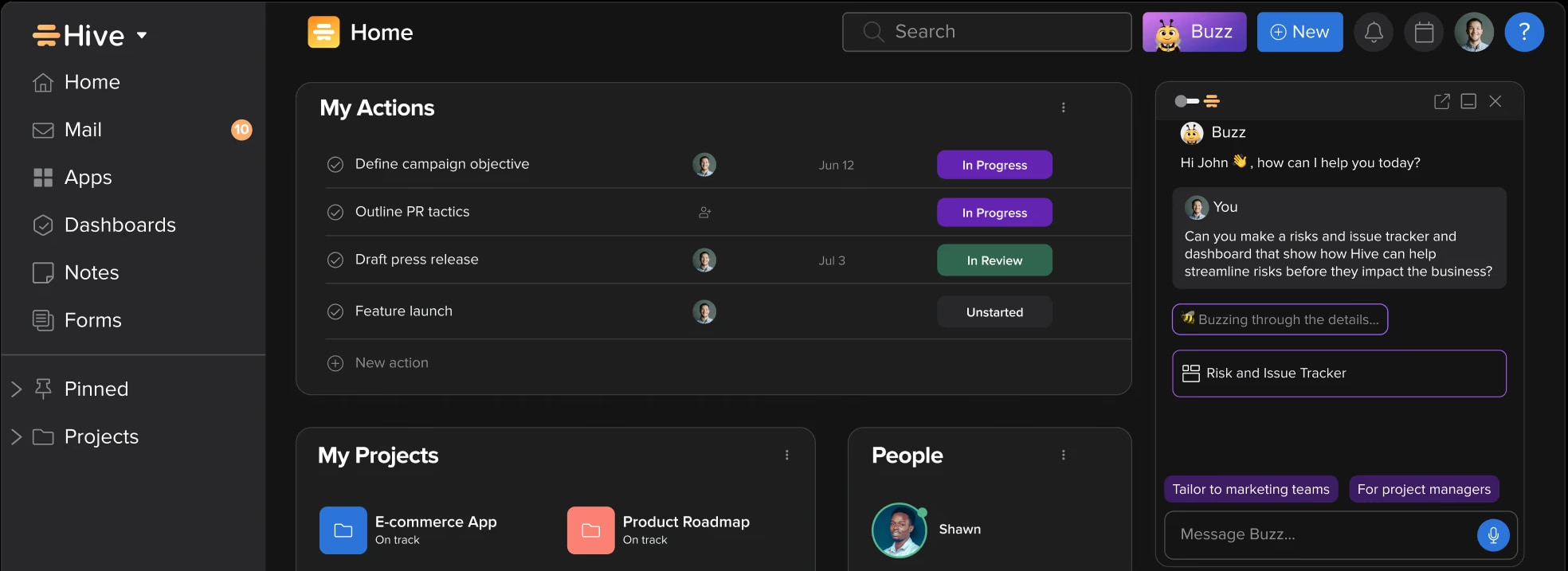
Task: Click the New button
Action: (x=1299, y=32)
